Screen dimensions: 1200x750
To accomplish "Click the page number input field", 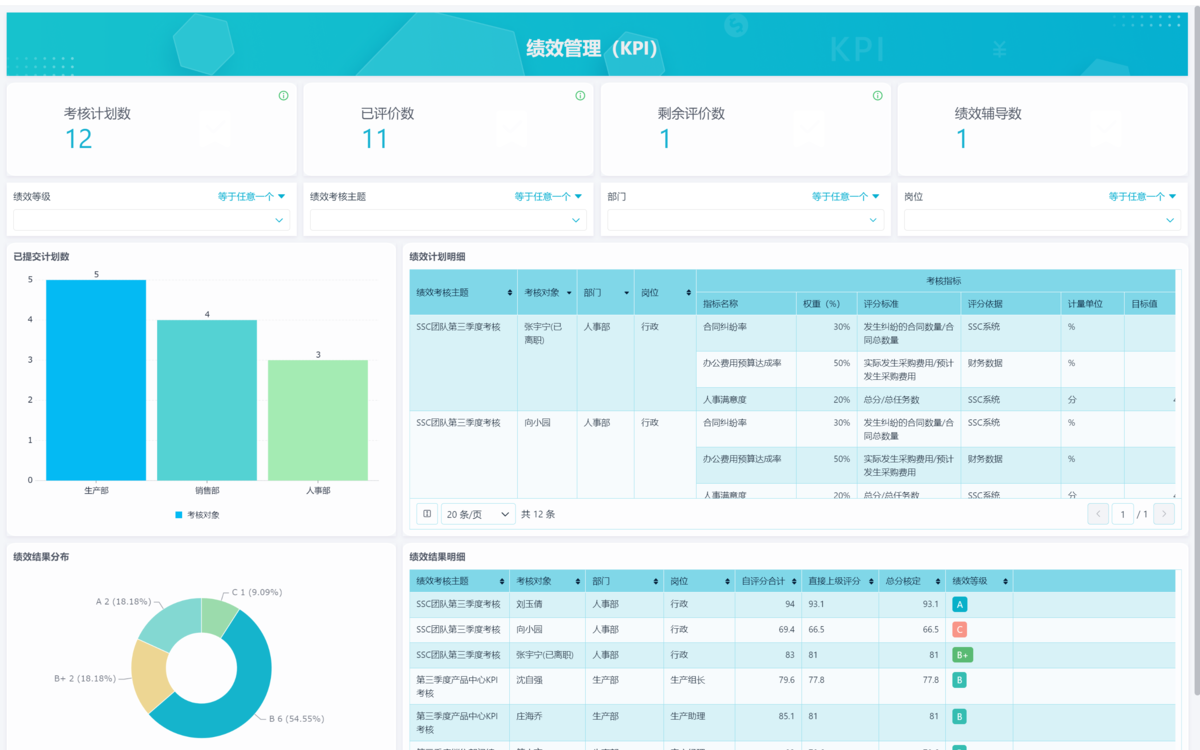I will coord(1122,514).
